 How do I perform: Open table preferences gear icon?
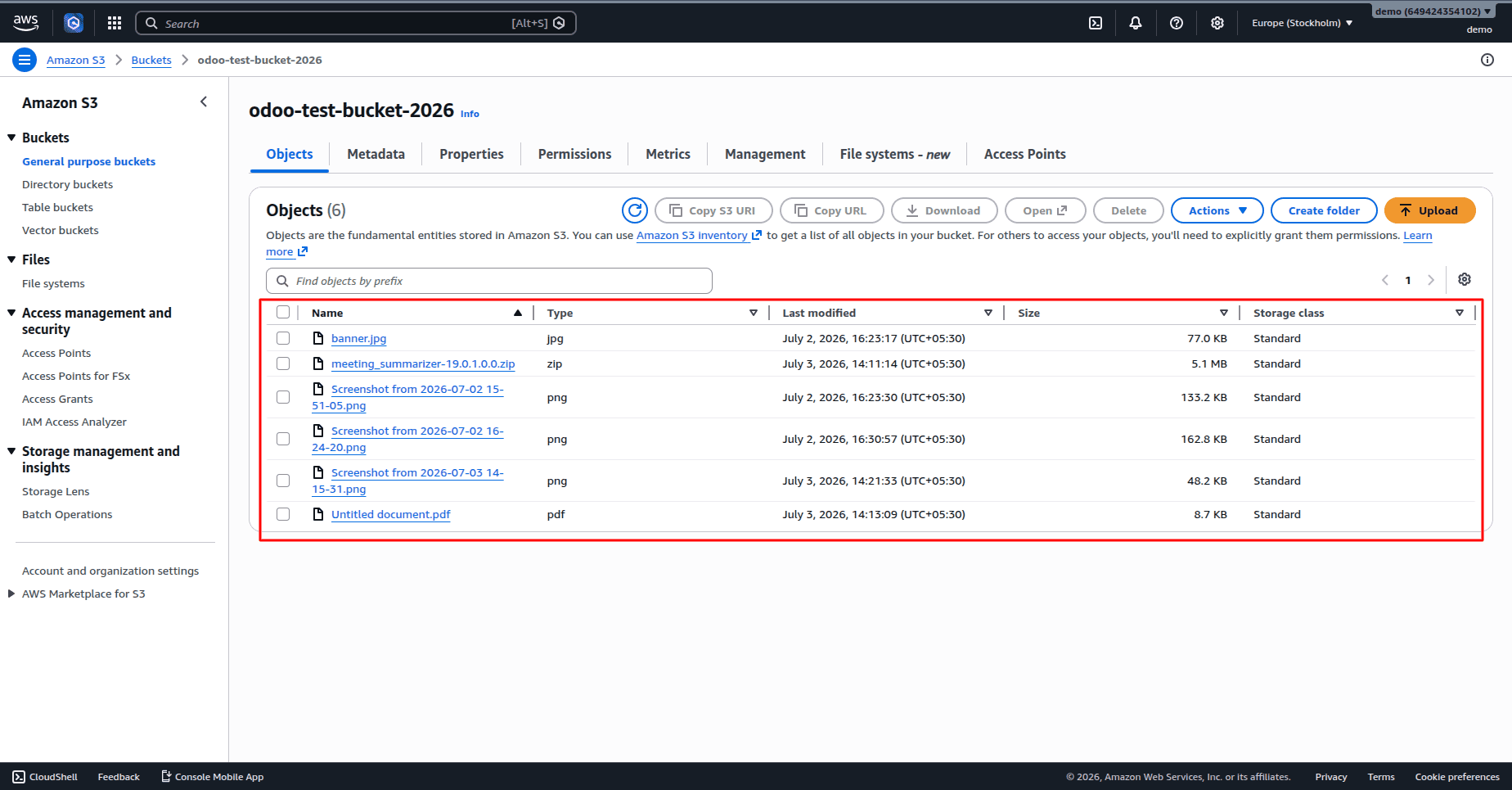[x=1465, y=279]
